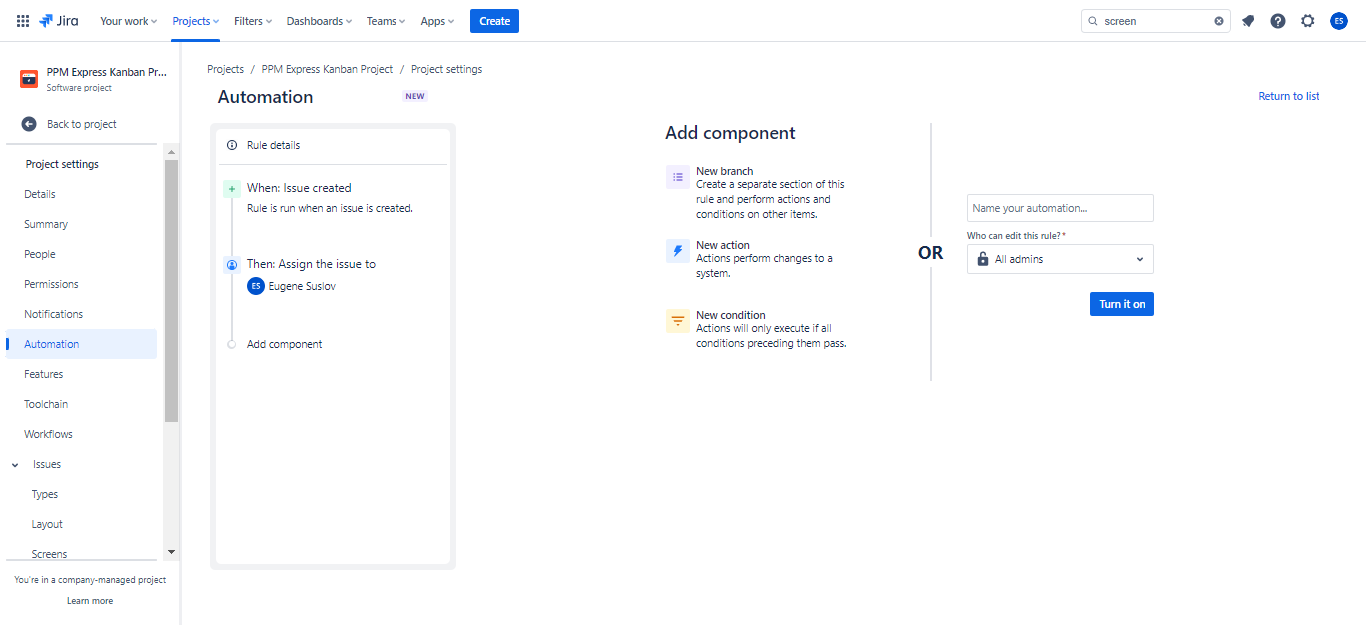Image resolution: width=1366 pixels, height=625 pixels.
Task: Collapse the Issues section chevron
Action: click(x=15, y=465)
